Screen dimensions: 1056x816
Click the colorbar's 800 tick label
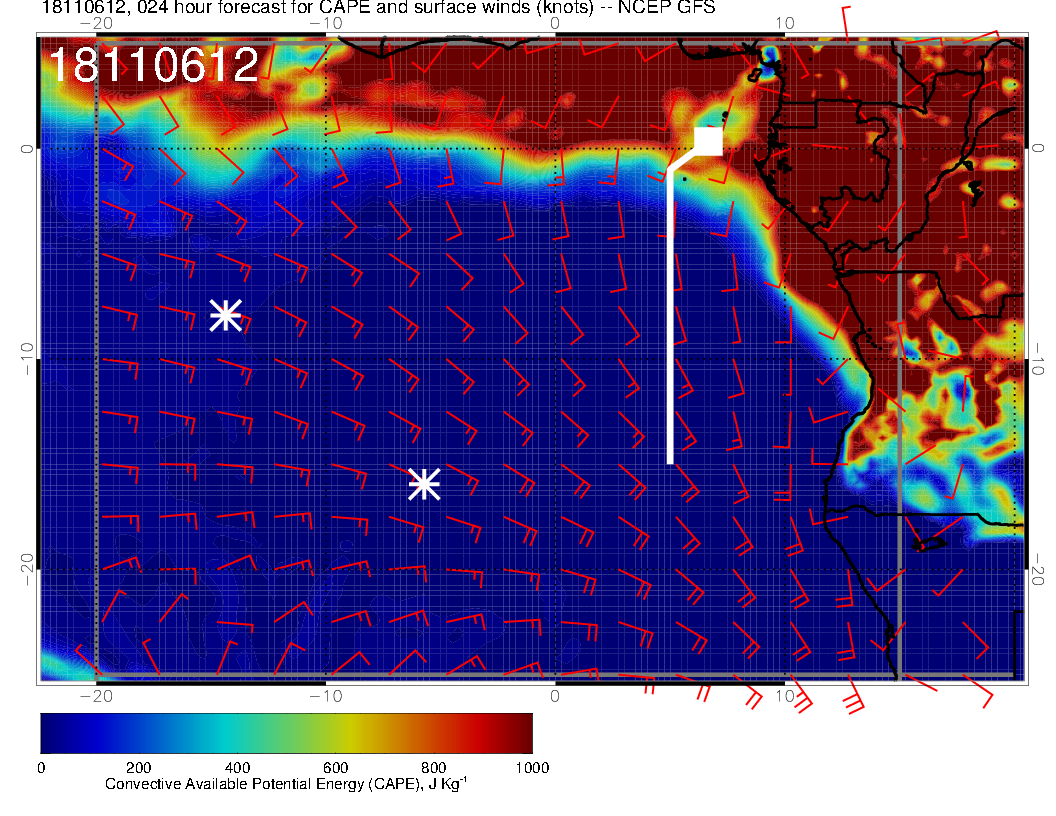pos(433,768)
